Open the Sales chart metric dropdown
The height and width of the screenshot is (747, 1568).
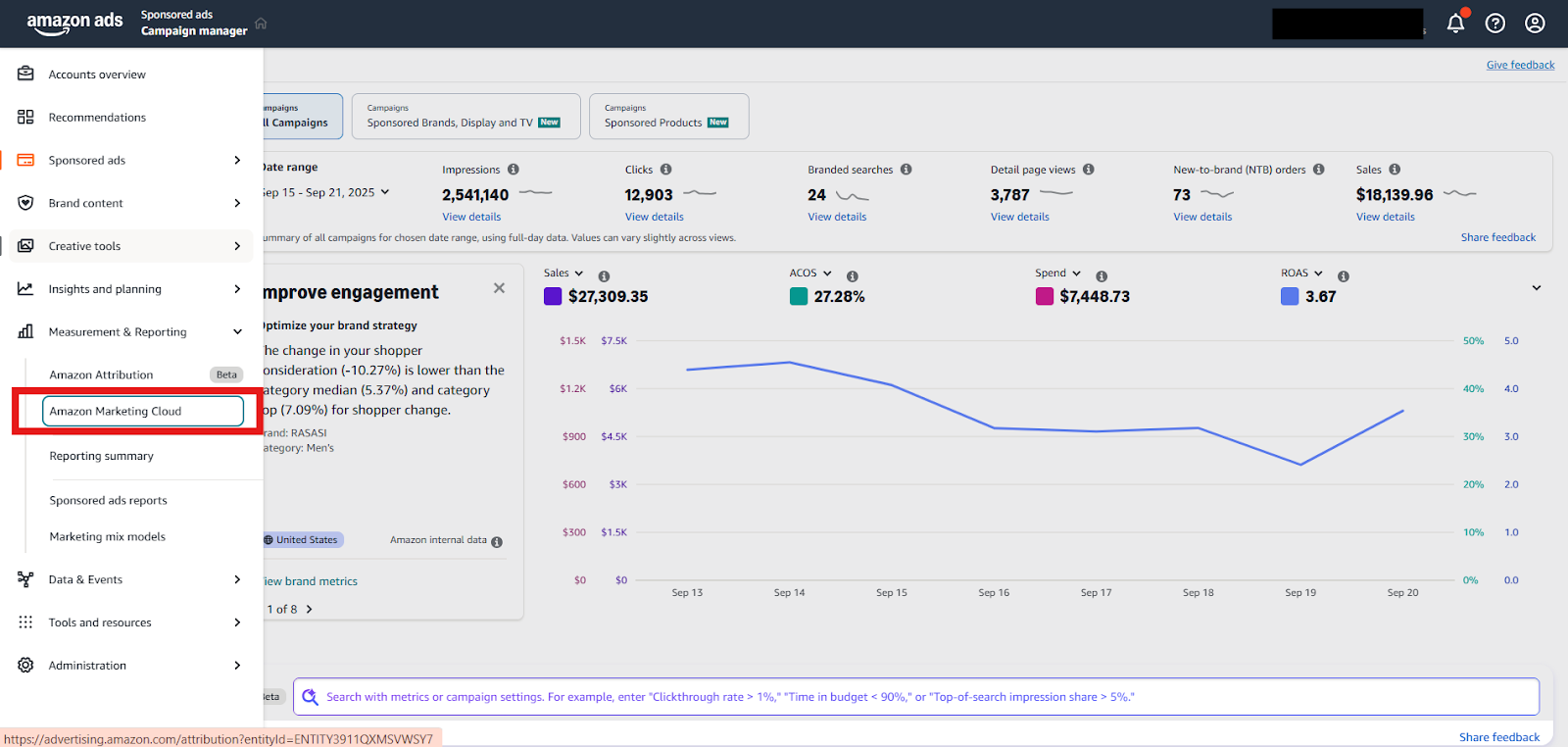(x=563, y=274)
